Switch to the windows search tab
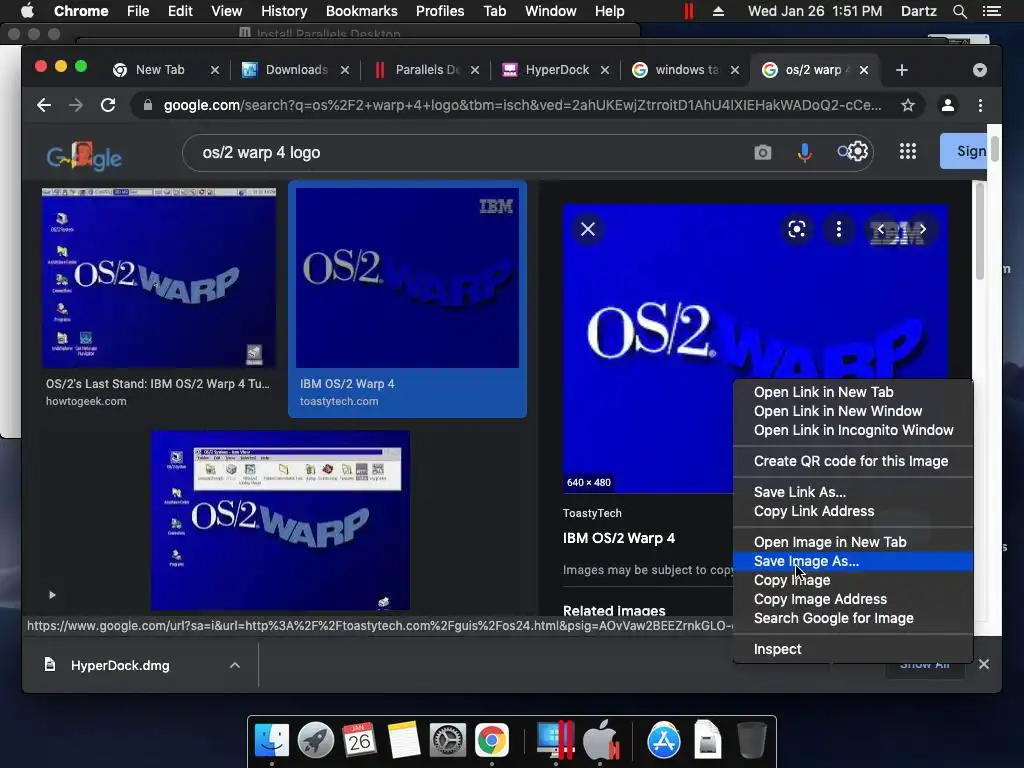 tap(686, 70)
